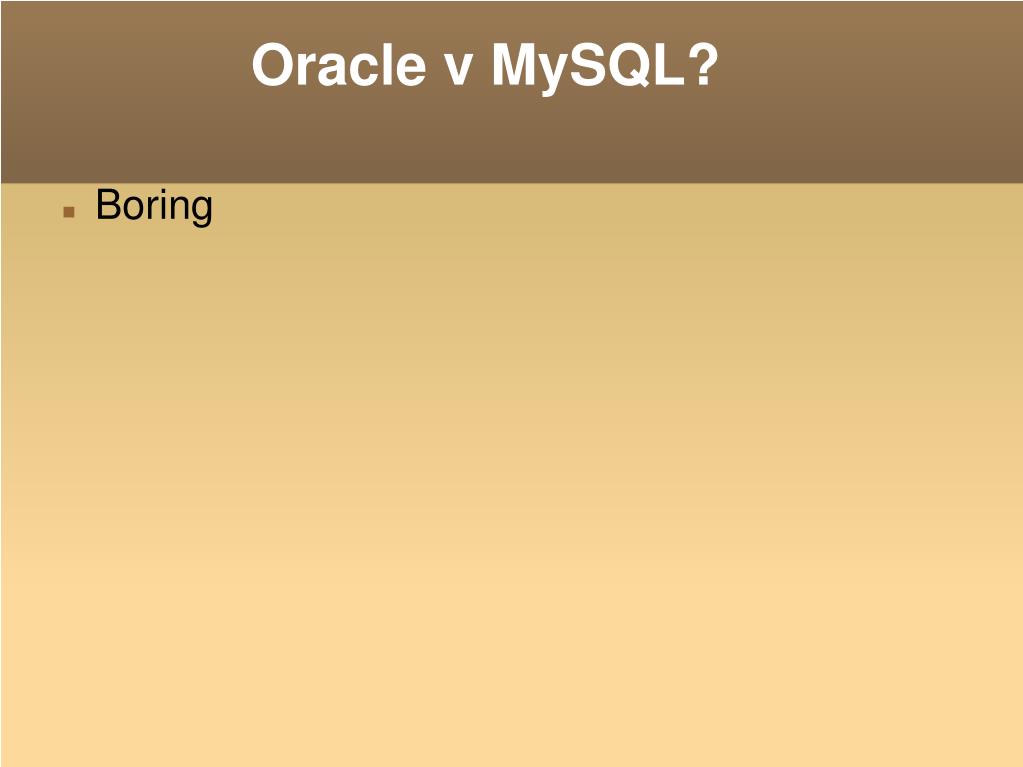Click the brown square bullet marker

click(69, 212)
